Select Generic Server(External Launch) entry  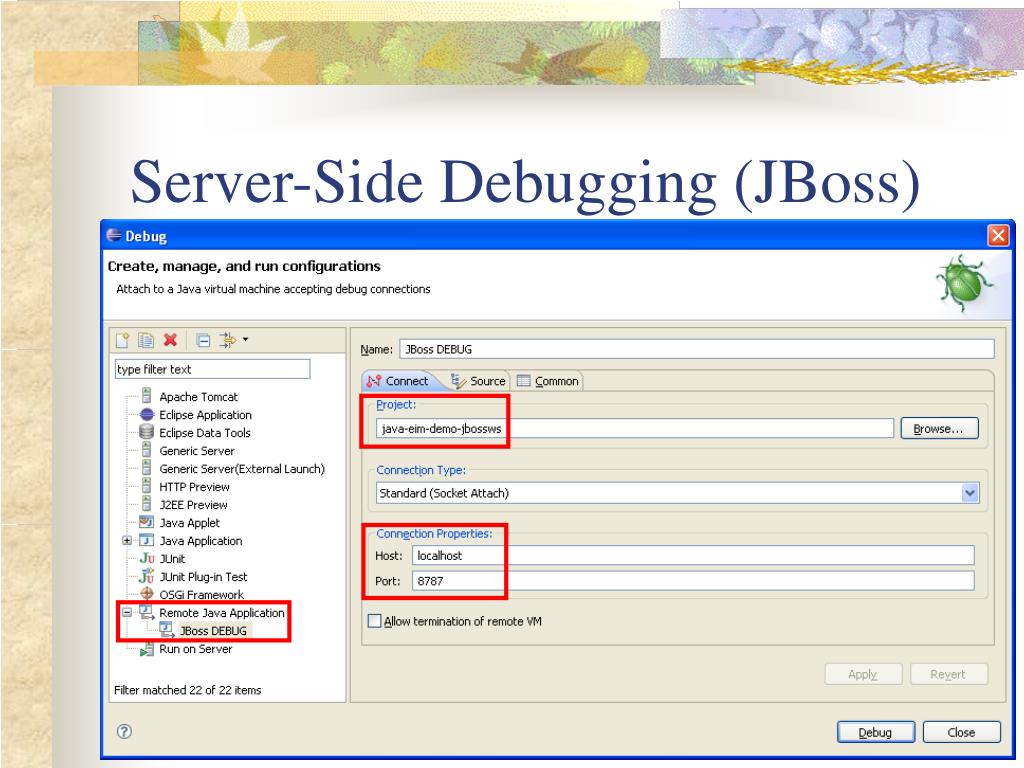[x=242, y=469]
